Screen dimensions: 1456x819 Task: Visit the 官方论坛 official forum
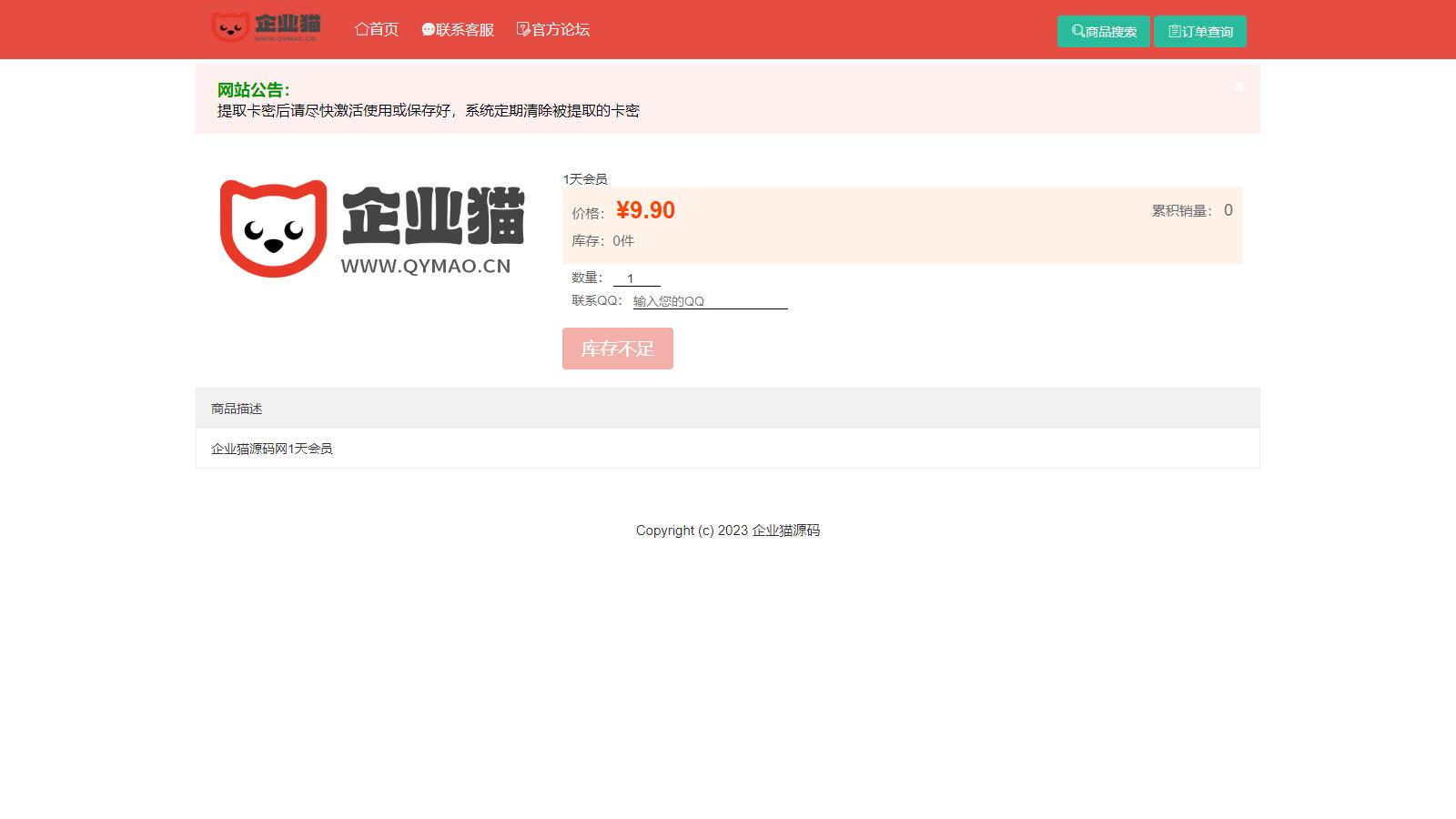(553, 29)
